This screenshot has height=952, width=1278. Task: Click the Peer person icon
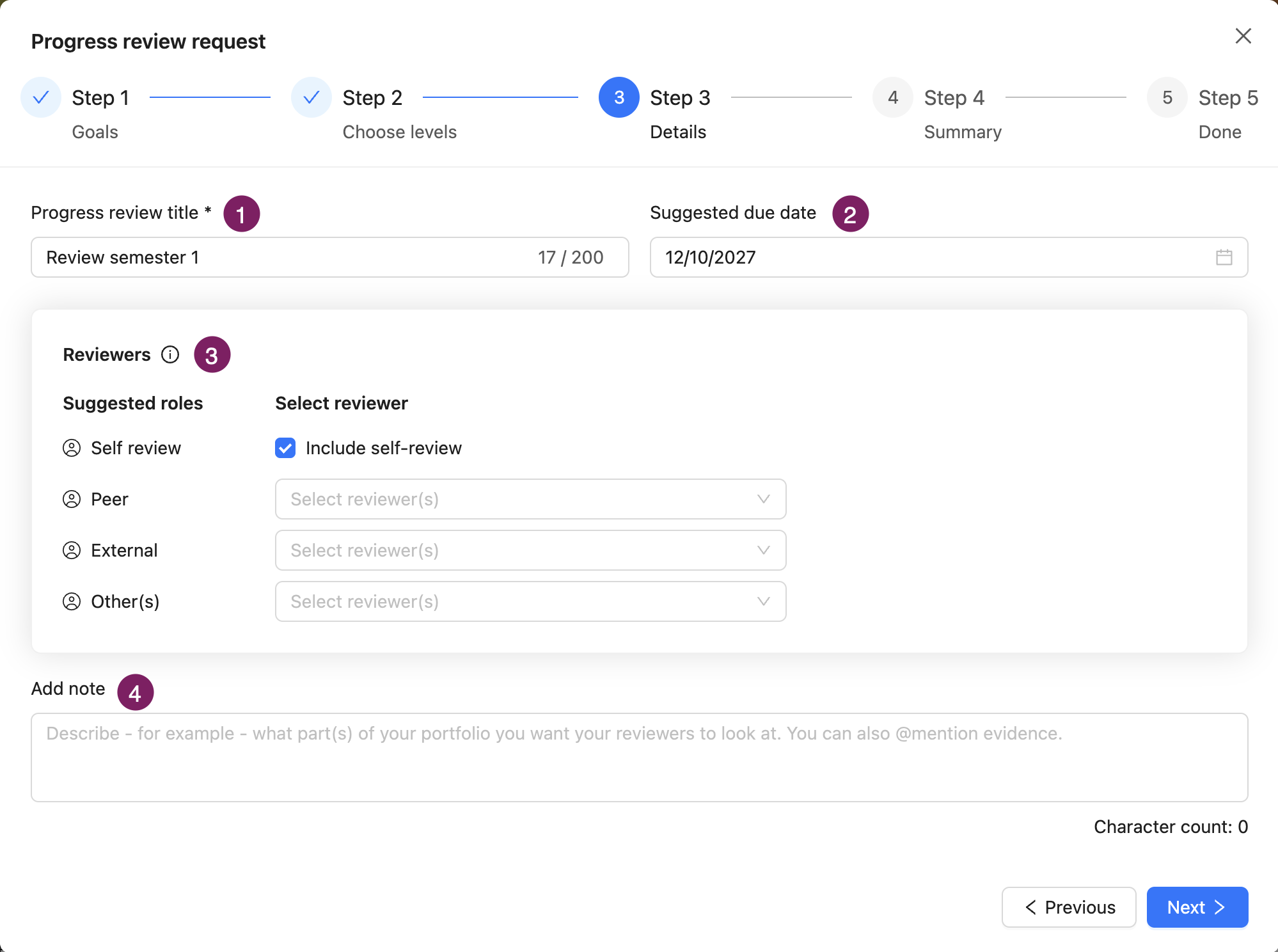[x=72, y=499]
